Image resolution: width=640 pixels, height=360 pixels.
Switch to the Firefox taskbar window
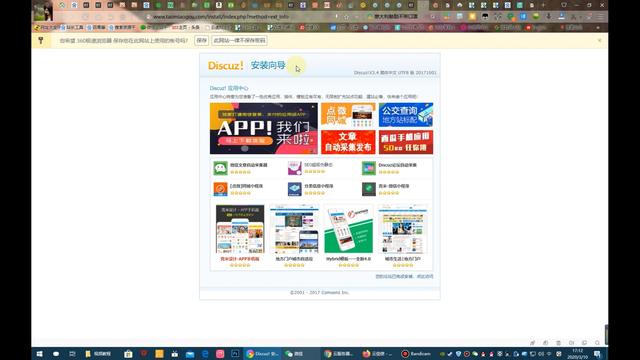coord(377,354)
